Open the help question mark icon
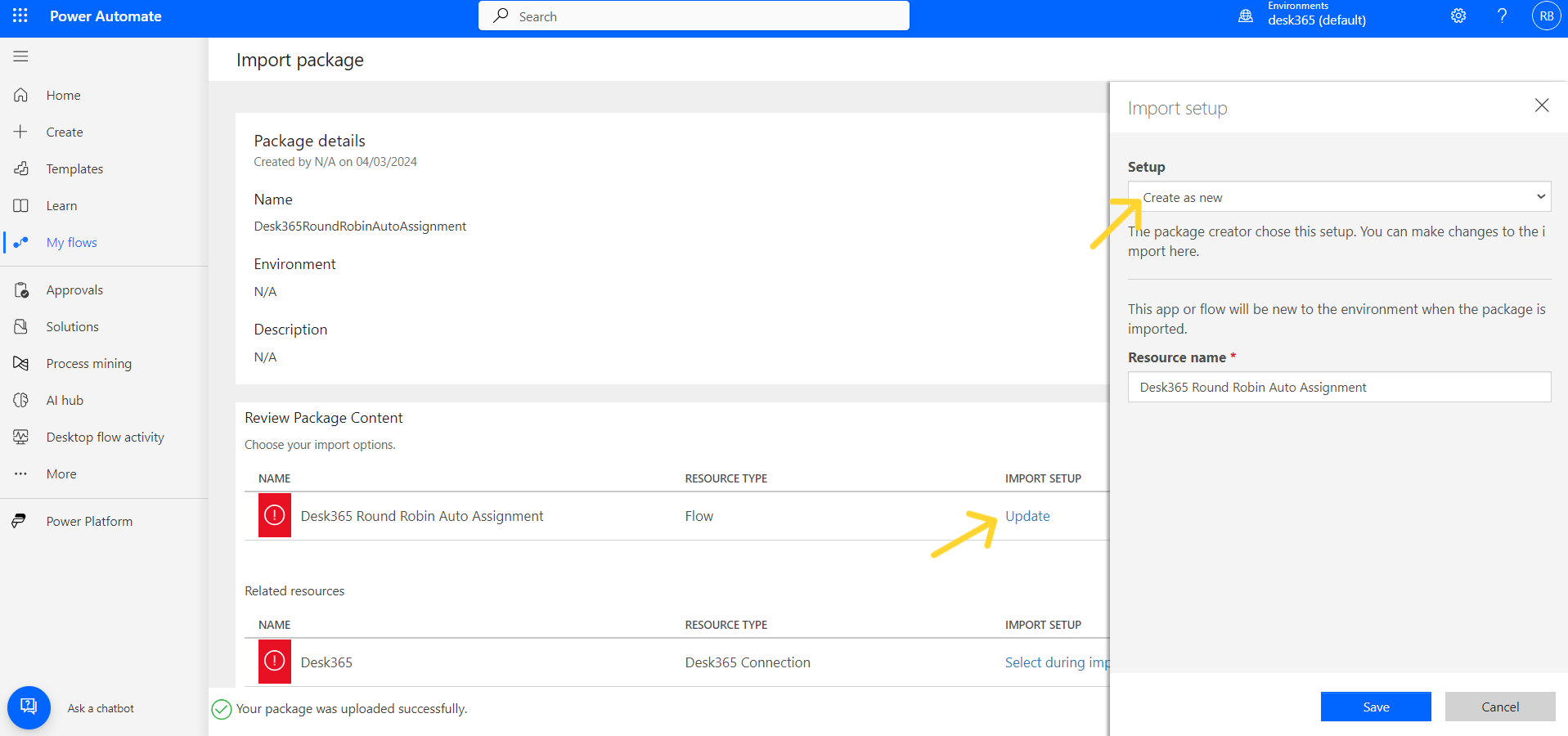This screenshot has height=736, width=1568. (x=1502, y=16)
